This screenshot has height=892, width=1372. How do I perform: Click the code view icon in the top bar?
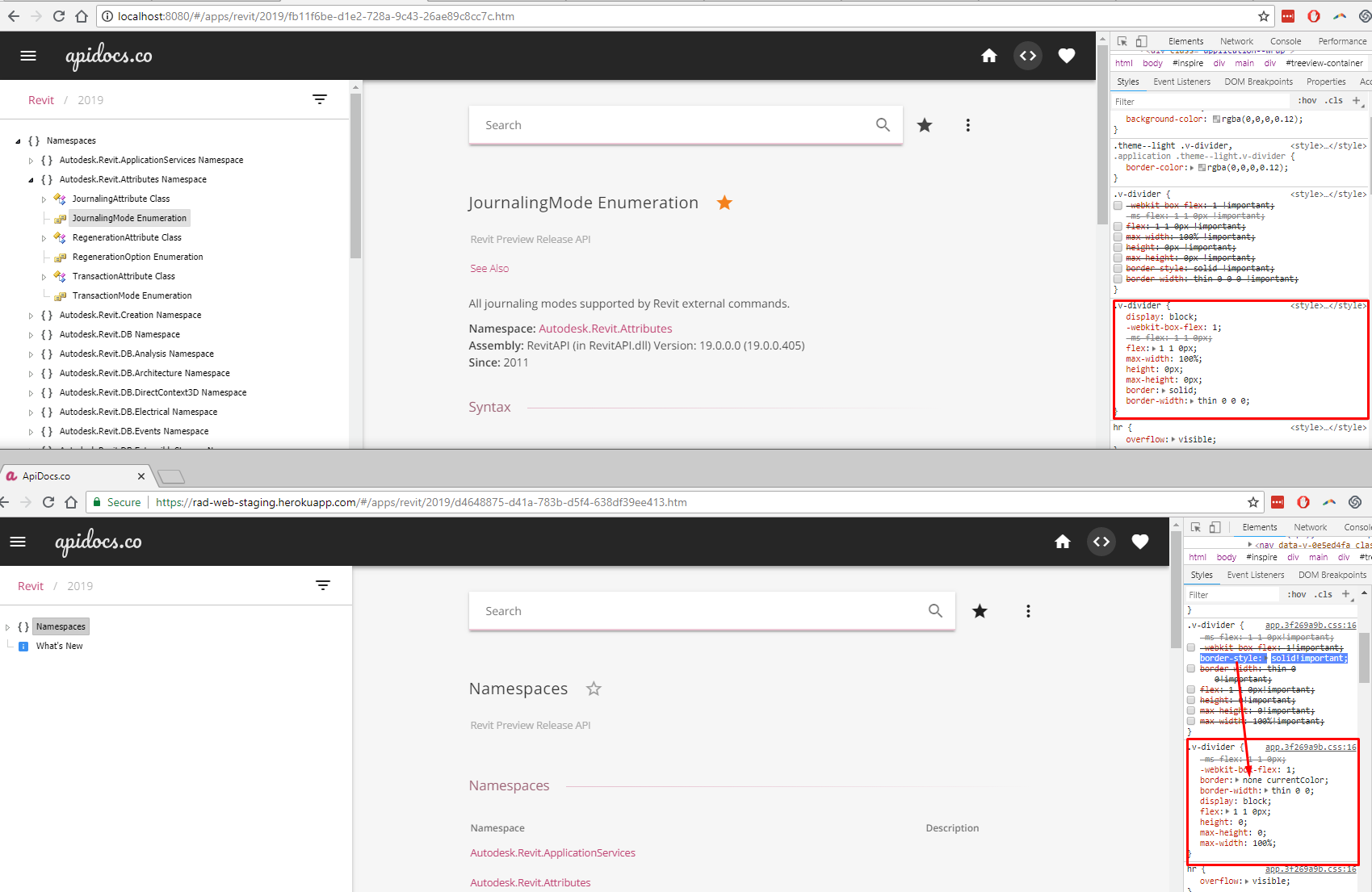[1027, 56]
